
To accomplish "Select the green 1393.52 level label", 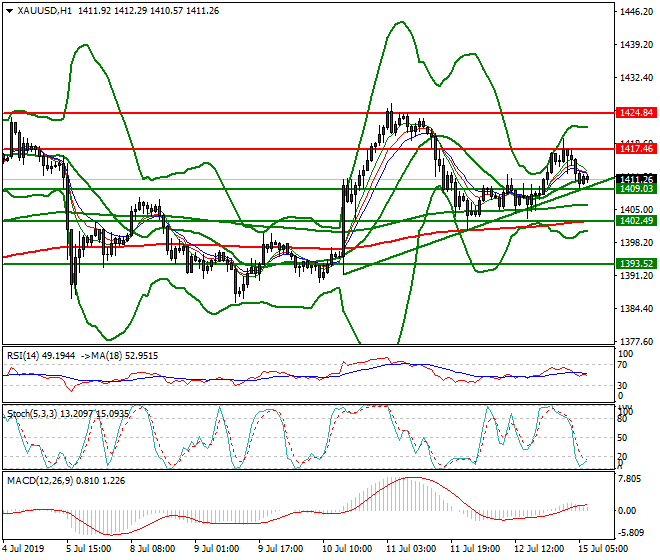I will [x=636, y=264].
